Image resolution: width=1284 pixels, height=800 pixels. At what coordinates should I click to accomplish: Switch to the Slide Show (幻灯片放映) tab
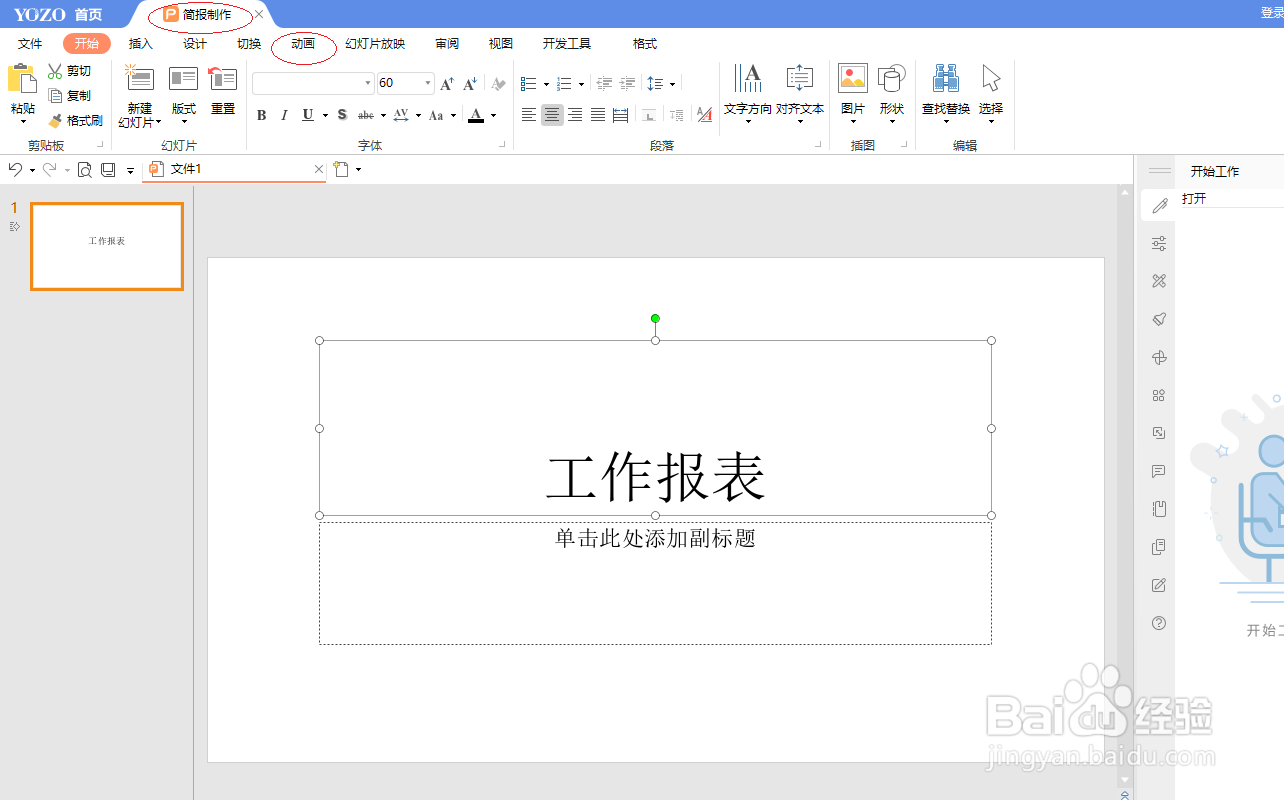[375, 44]
